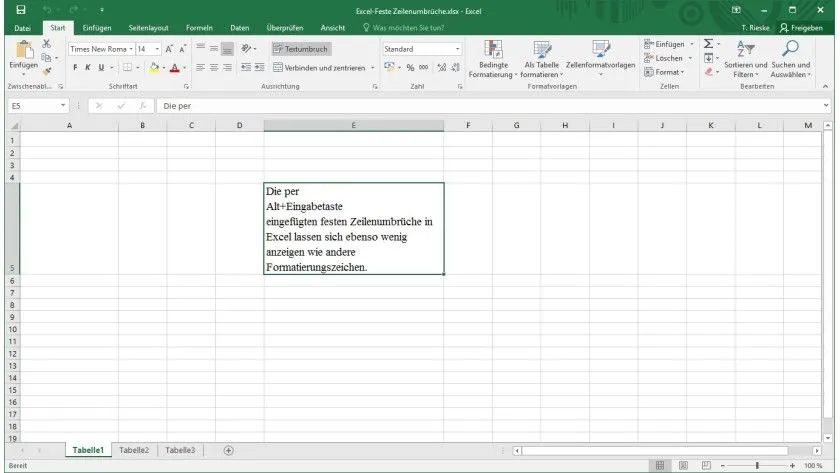This screenshot has width=840, height=473.
Task: Apply thousands separator 000 icon
Action: coord(424,67)
